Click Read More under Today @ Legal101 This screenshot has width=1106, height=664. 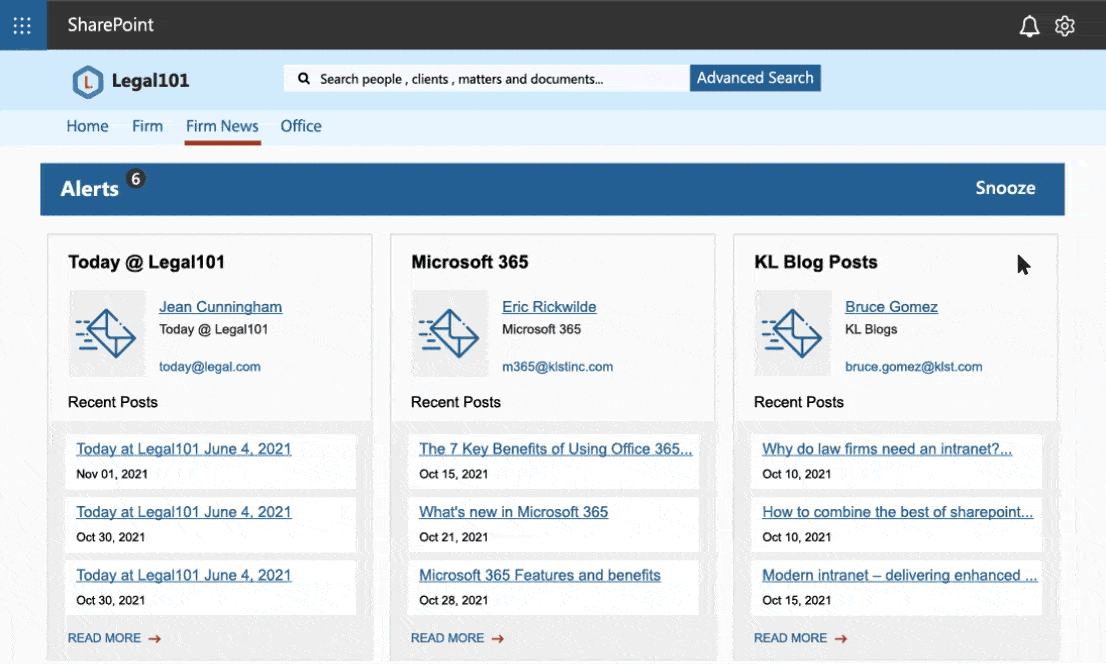(104, 638)
